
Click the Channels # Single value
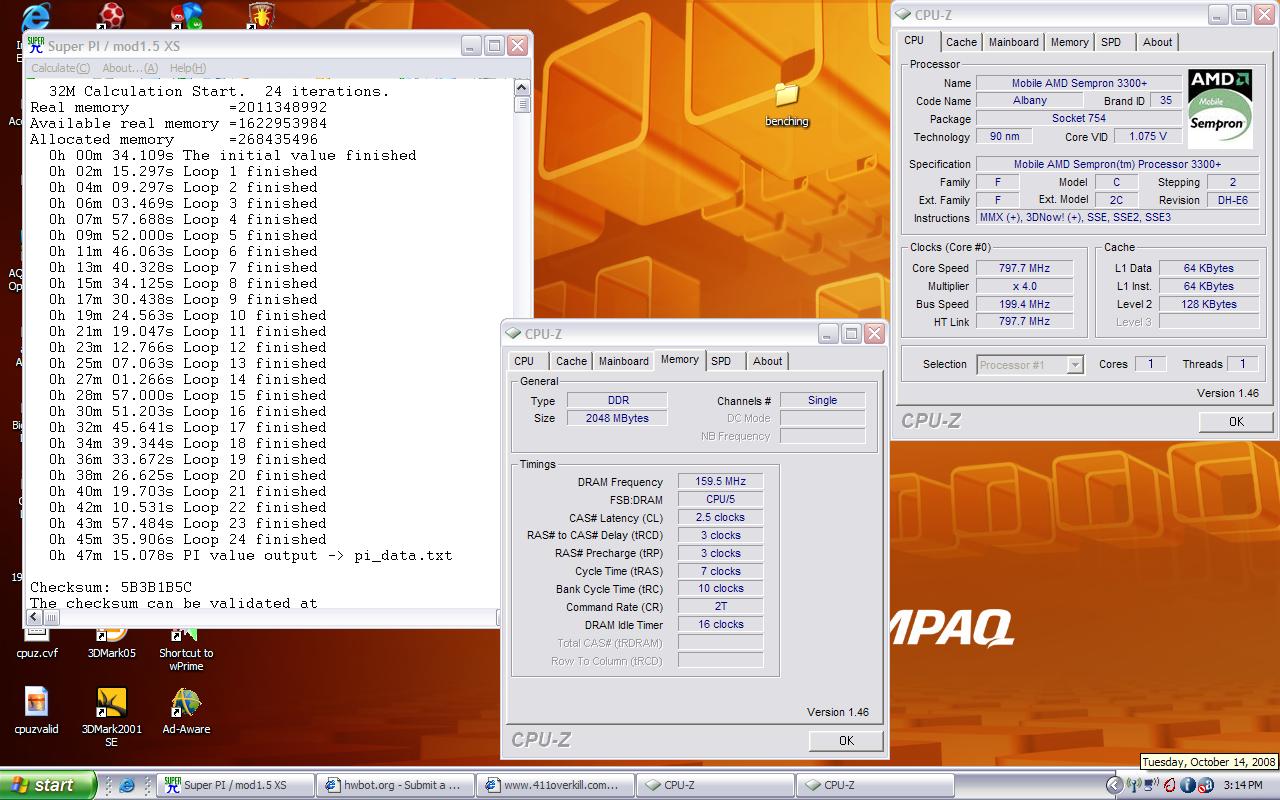click(822, 400)
